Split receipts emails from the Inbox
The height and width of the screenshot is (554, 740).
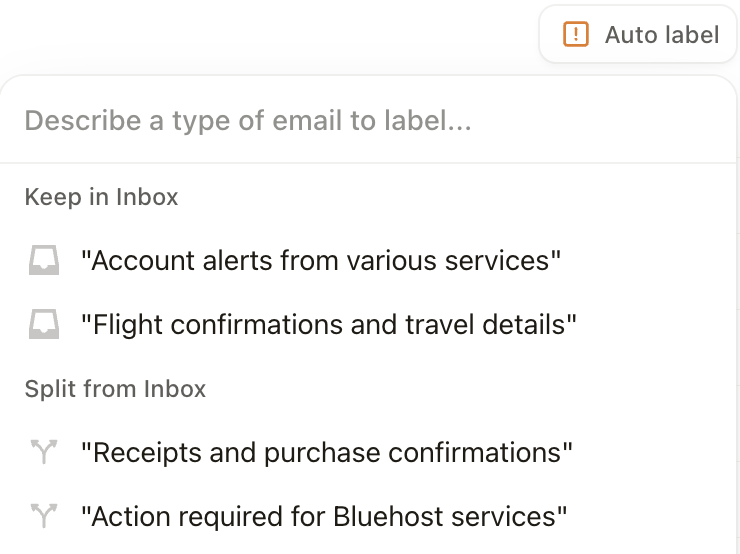click(x=326, y=453)
